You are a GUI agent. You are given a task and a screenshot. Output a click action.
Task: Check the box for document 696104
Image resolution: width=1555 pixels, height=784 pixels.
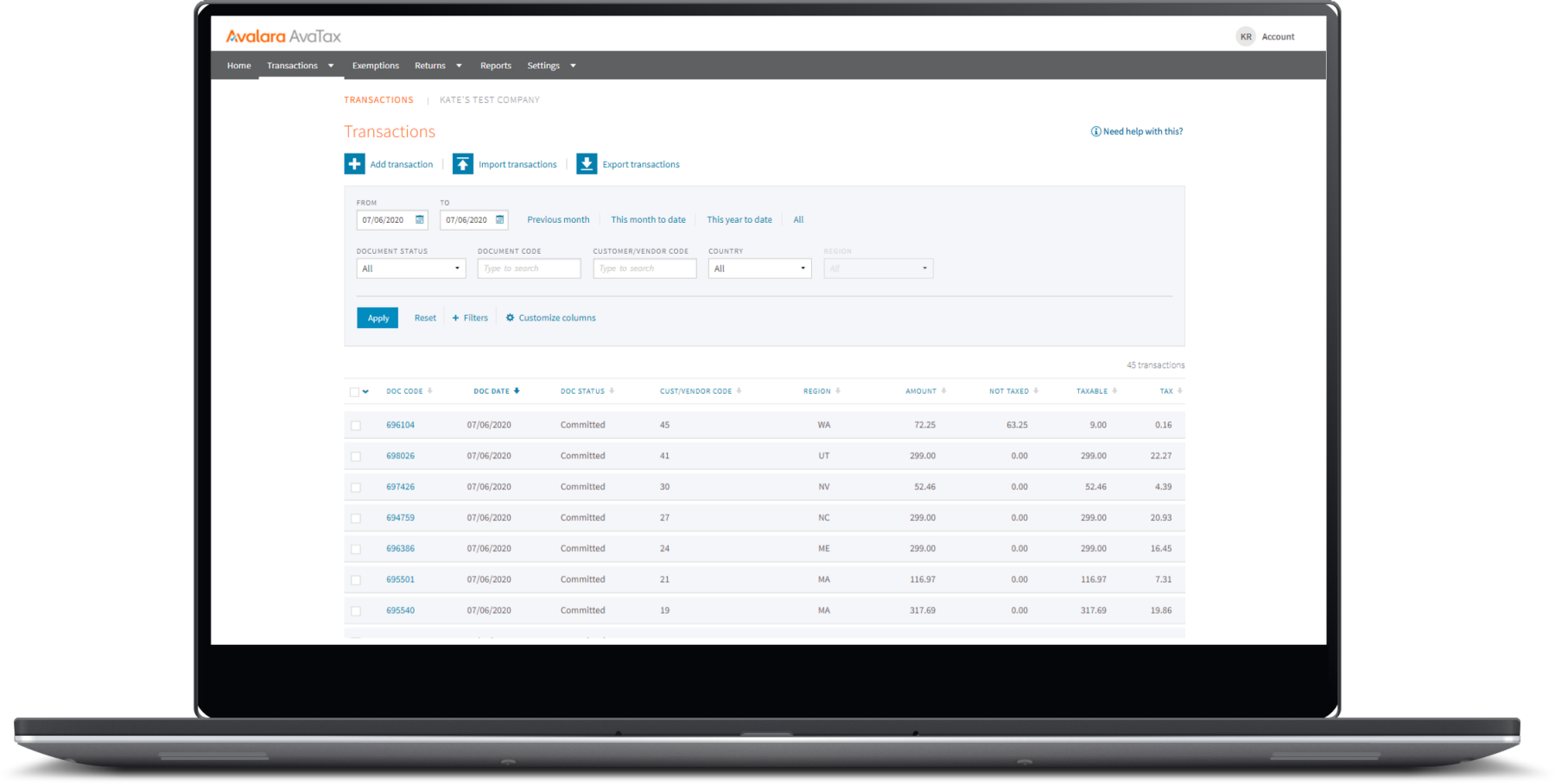click(356, 426)
